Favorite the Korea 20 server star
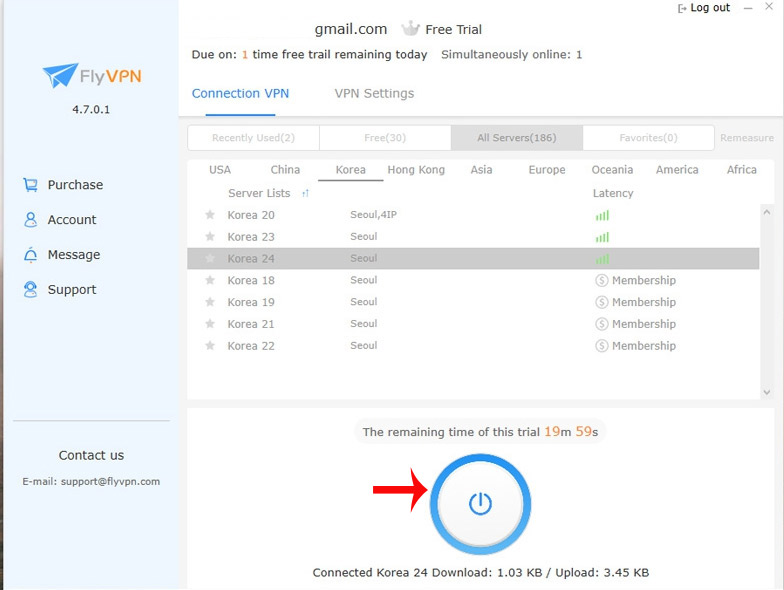The width and height of the screenshot is (784, 590). pos(210,215)
